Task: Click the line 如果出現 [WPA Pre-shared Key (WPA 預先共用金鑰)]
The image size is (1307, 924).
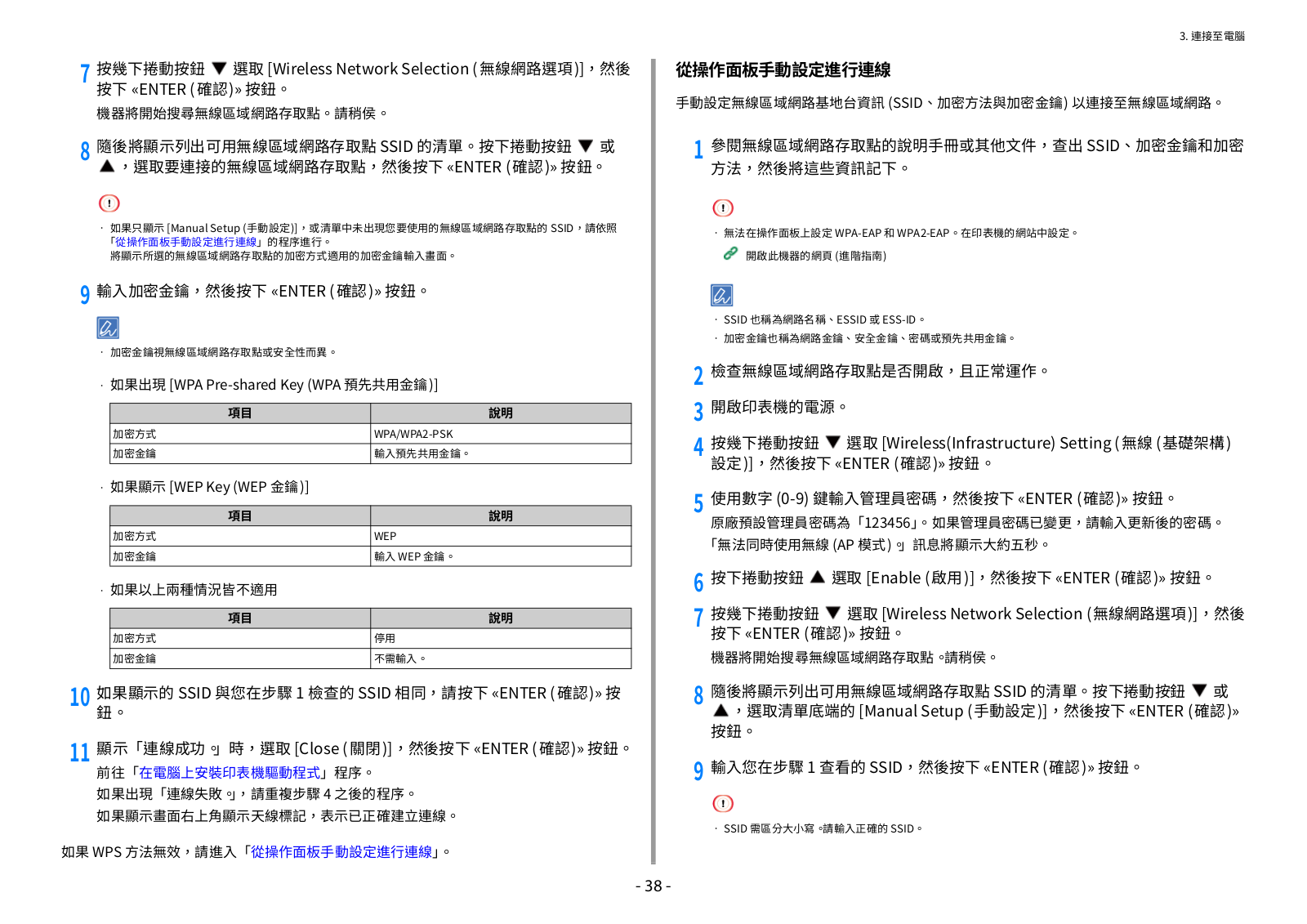Action: [x=274, y=385]
